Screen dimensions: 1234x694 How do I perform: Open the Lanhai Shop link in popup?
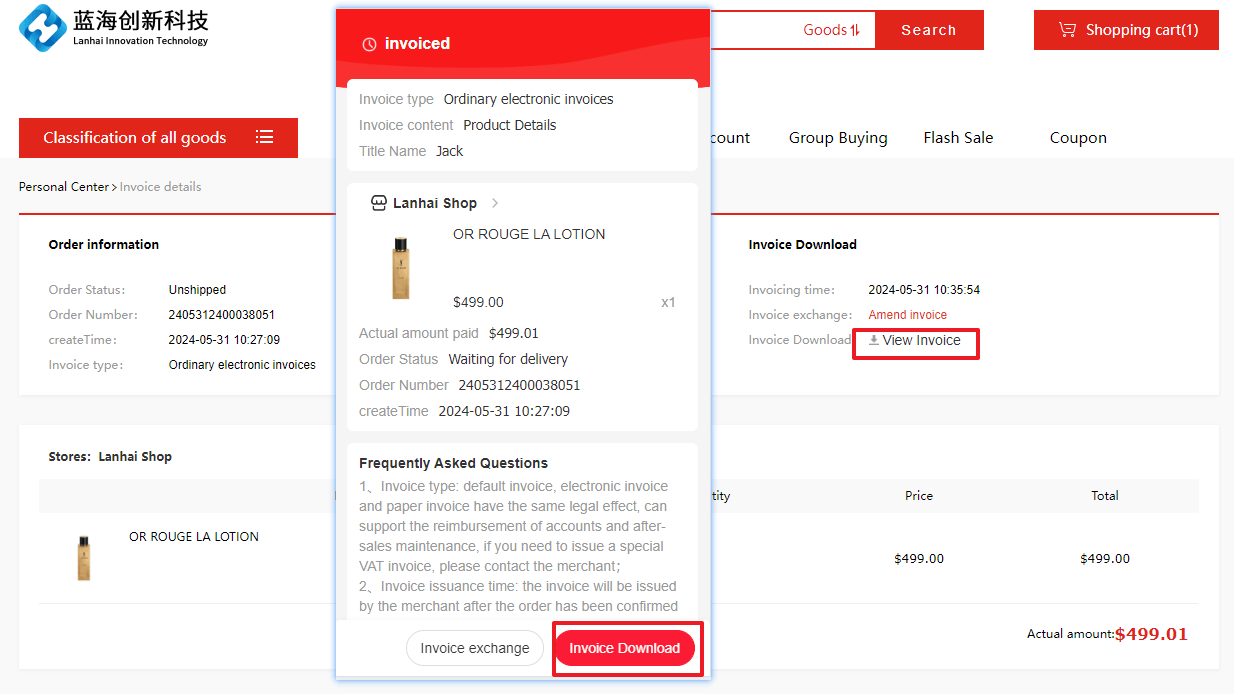coord(435,203)
